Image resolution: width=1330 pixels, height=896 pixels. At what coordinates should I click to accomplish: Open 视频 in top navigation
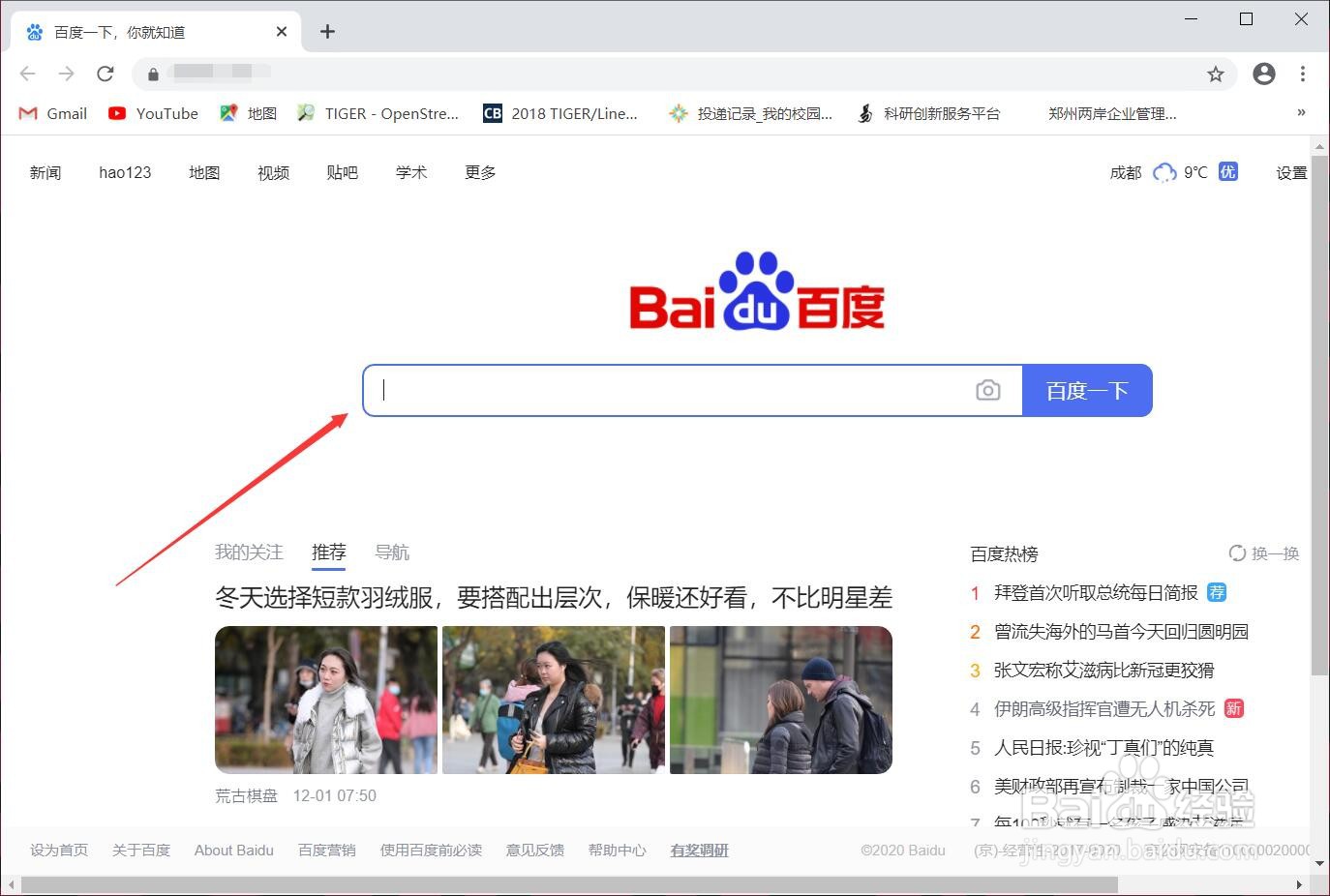point(274,172)
